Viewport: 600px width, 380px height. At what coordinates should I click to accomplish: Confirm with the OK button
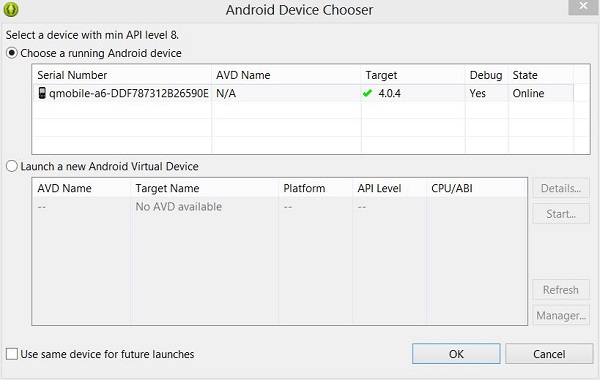(x=456, y=354)
